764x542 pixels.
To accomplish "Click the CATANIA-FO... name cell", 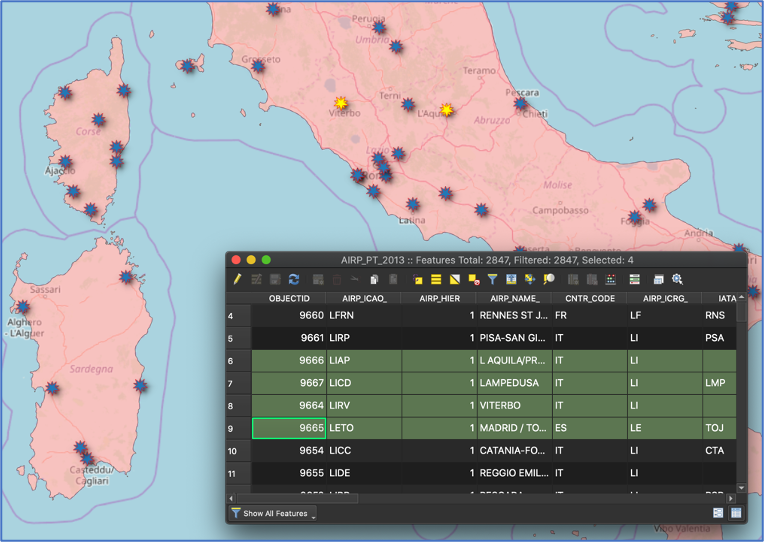I will point(514,451).
